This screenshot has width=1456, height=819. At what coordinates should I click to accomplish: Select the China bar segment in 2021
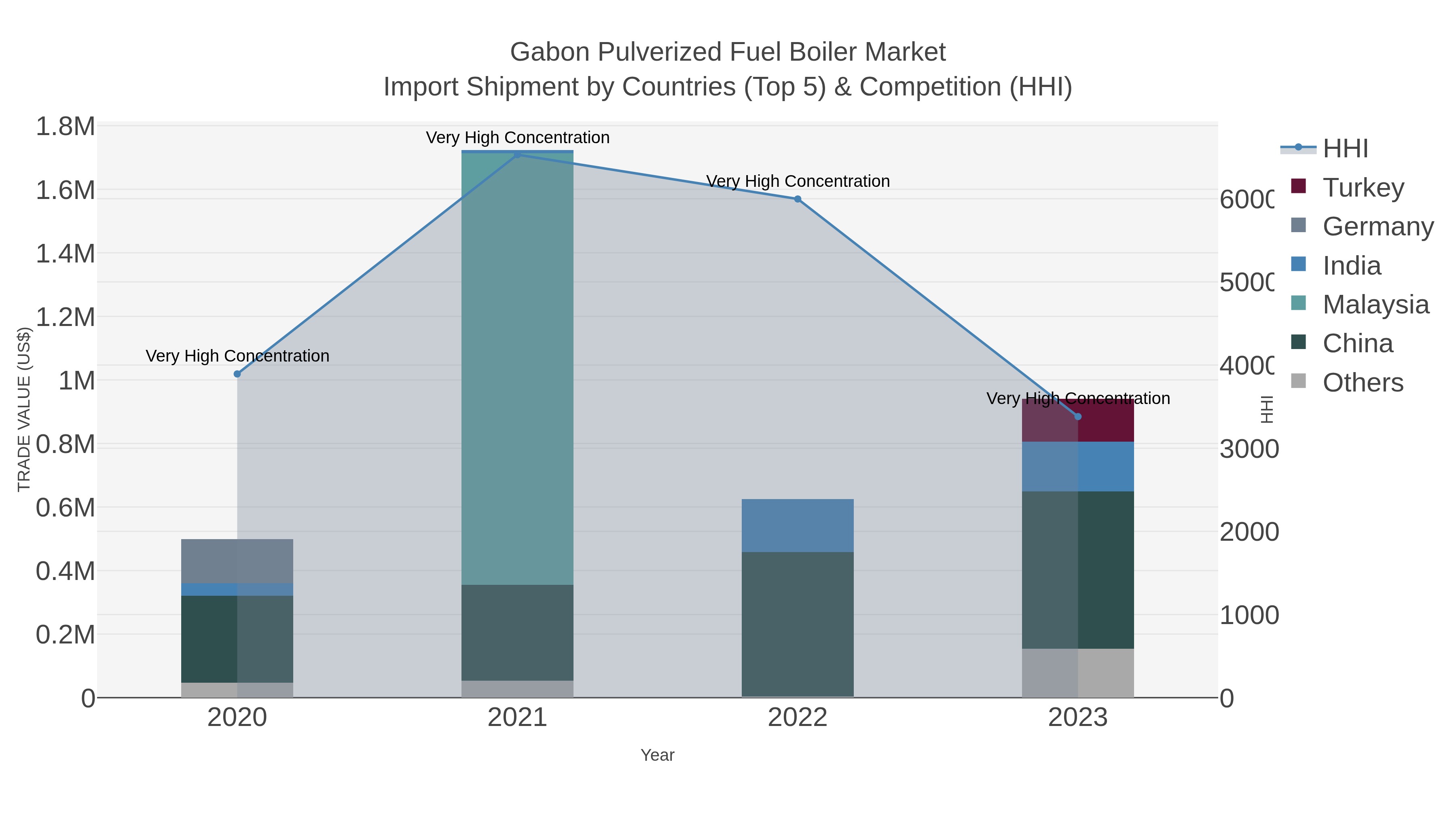pos(517,633)
